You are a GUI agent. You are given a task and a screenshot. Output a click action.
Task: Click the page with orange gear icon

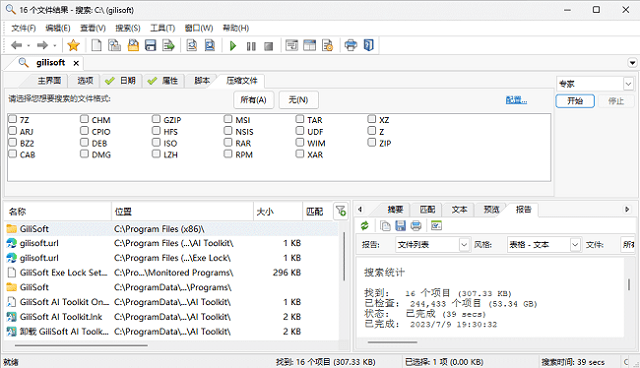click(x=327, y=45)
